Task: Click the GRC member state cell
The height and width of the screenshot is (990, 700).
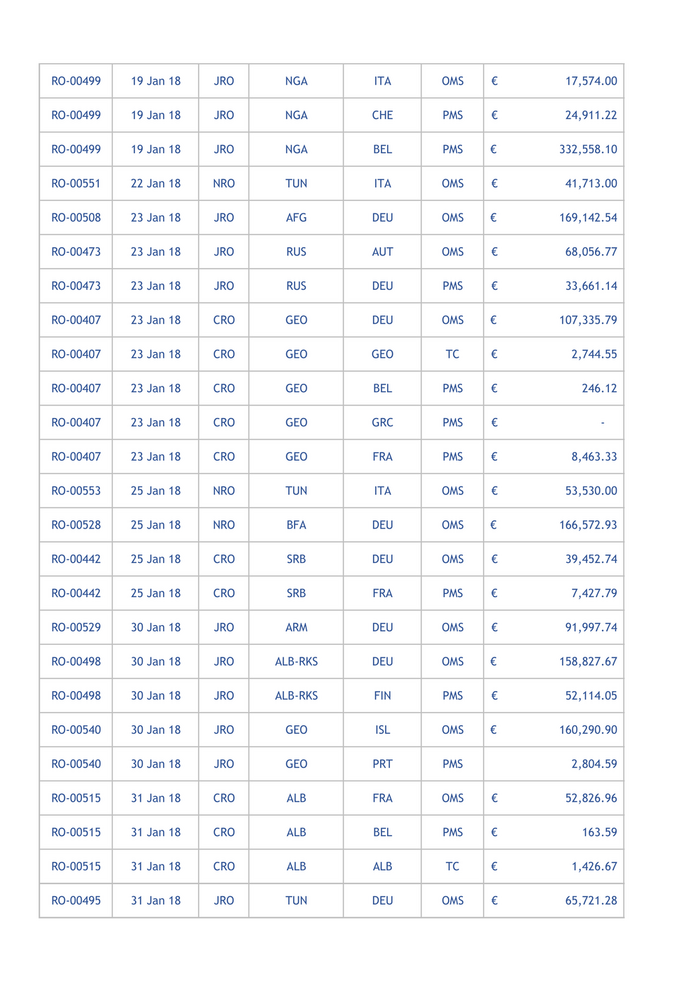Action: (x=382, y=422)
